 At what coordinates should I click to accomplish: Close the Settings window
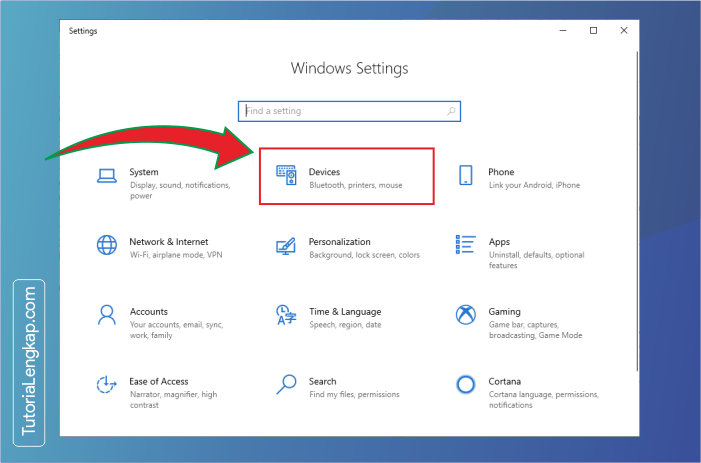pos(624,30)
